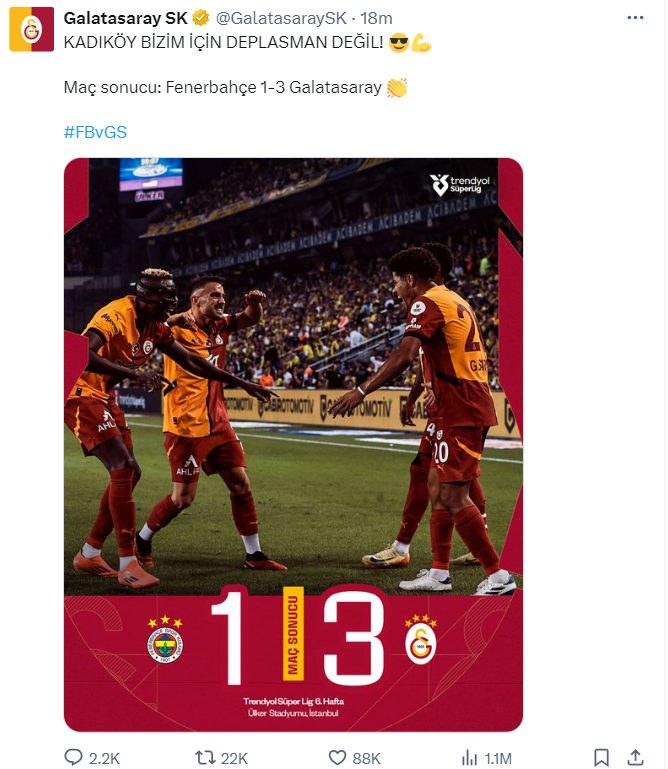Open the match result image
This screenshot has height=769, width=668.
[293, 444]
